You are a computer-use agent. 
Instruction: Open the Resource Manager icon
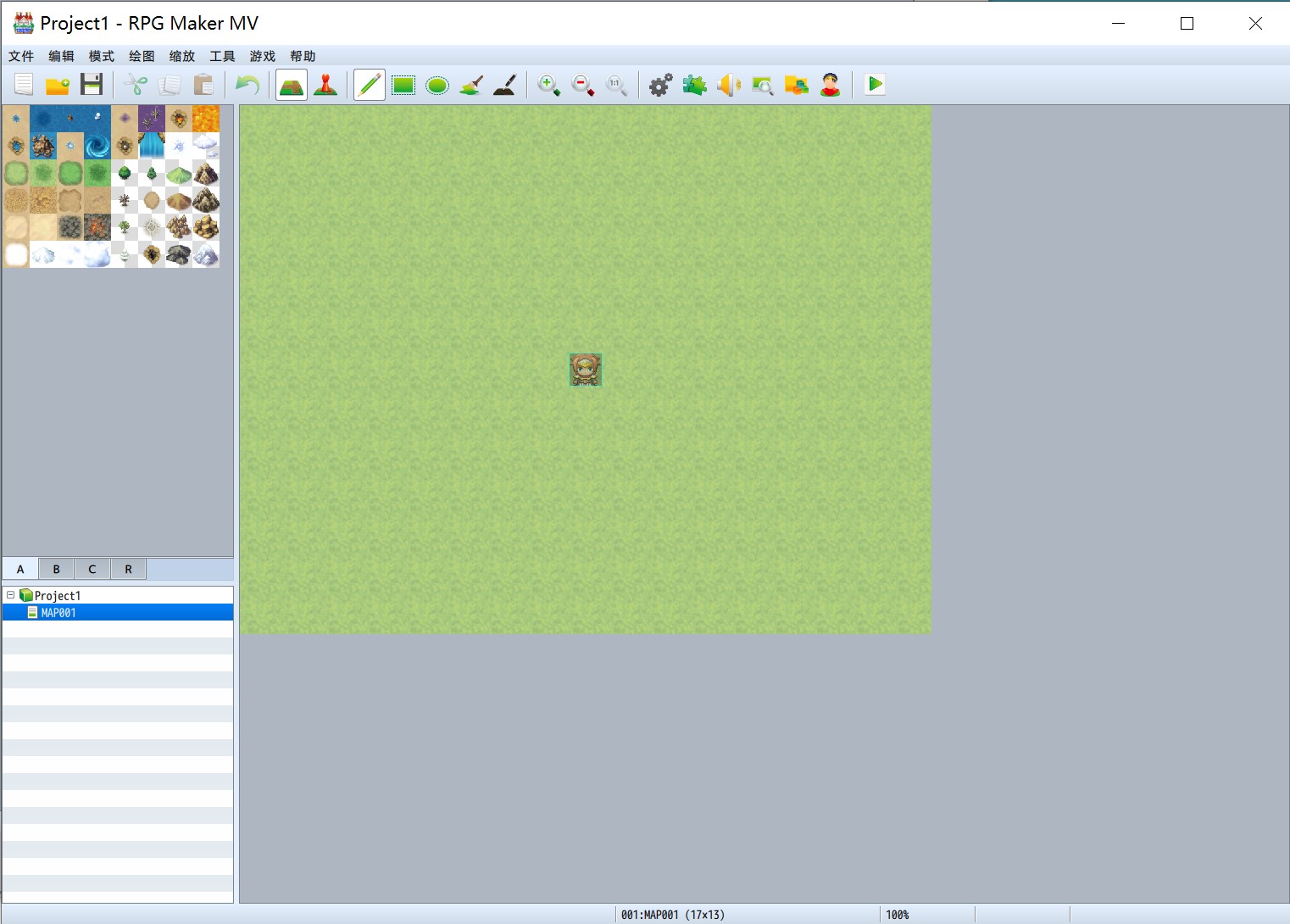[797, 85]
